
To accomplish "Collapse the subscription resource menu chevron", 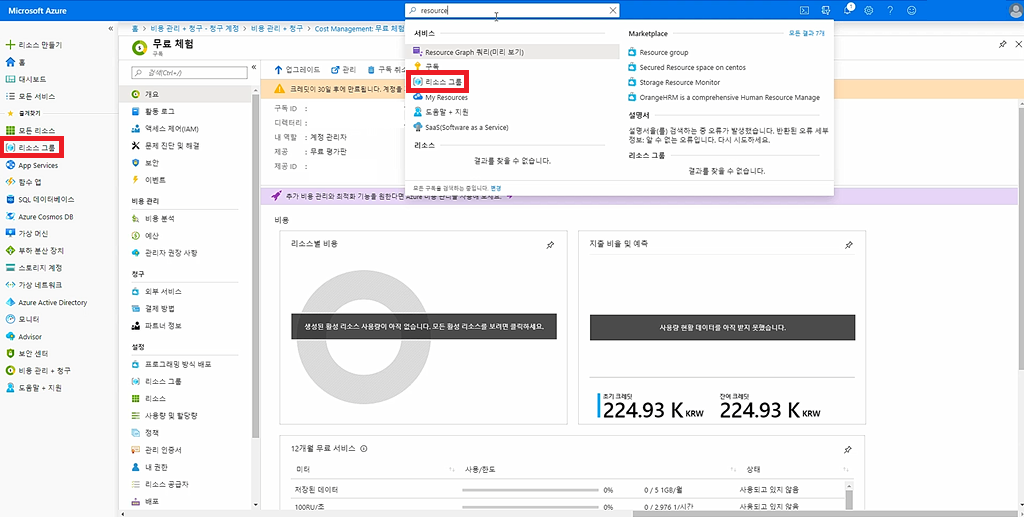I will tap(255, 67).
